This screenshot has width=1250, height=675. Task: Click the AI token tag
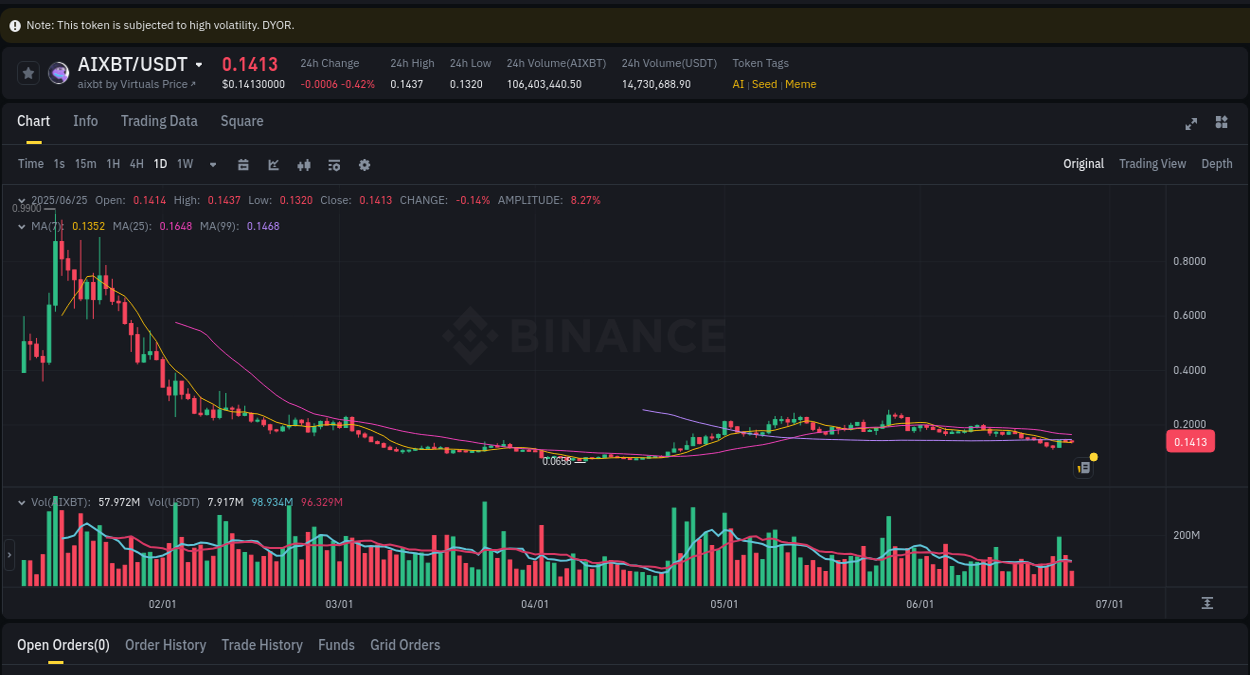(738, 84)
